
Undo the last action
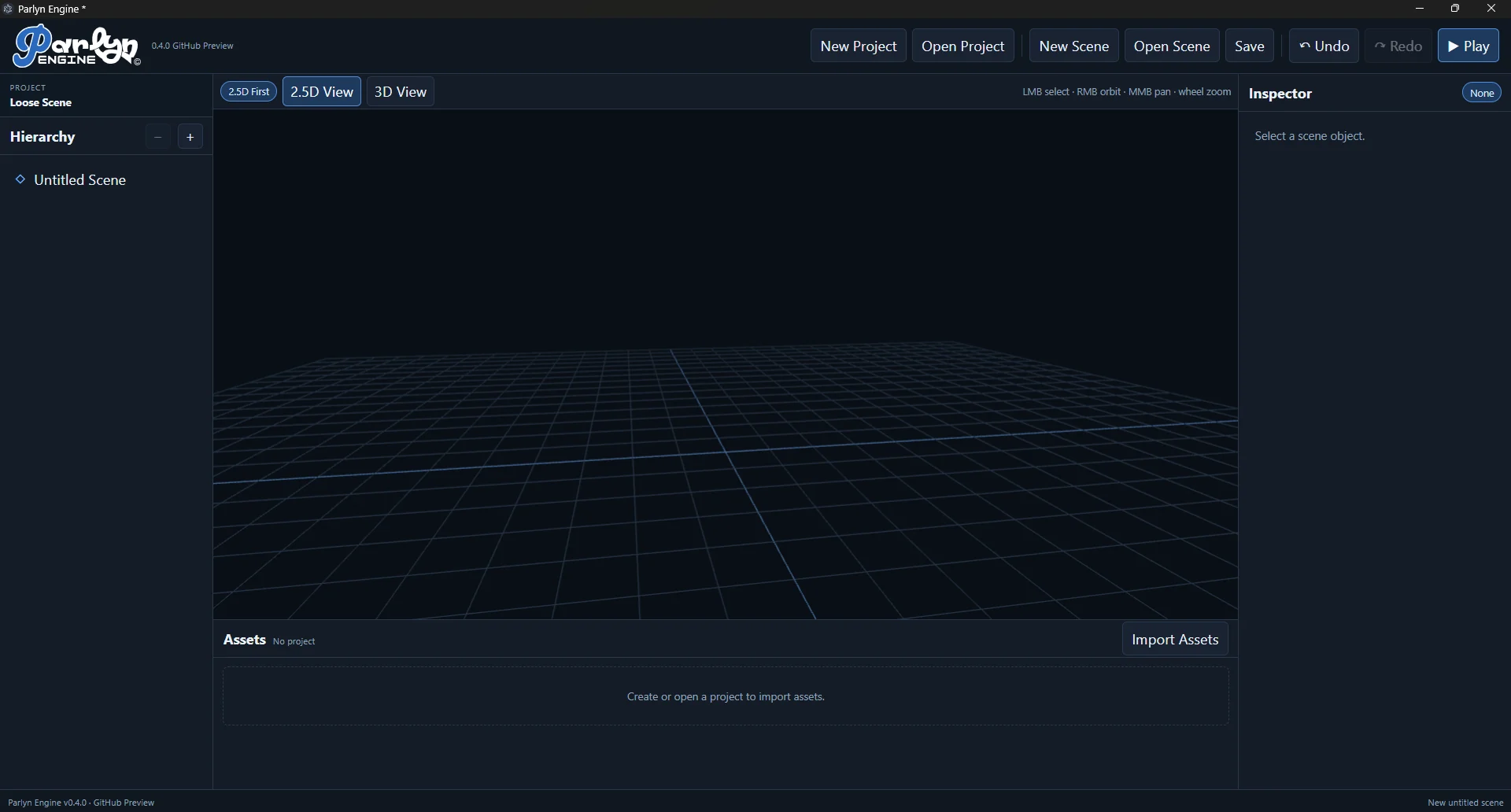tap(1324, 46)
